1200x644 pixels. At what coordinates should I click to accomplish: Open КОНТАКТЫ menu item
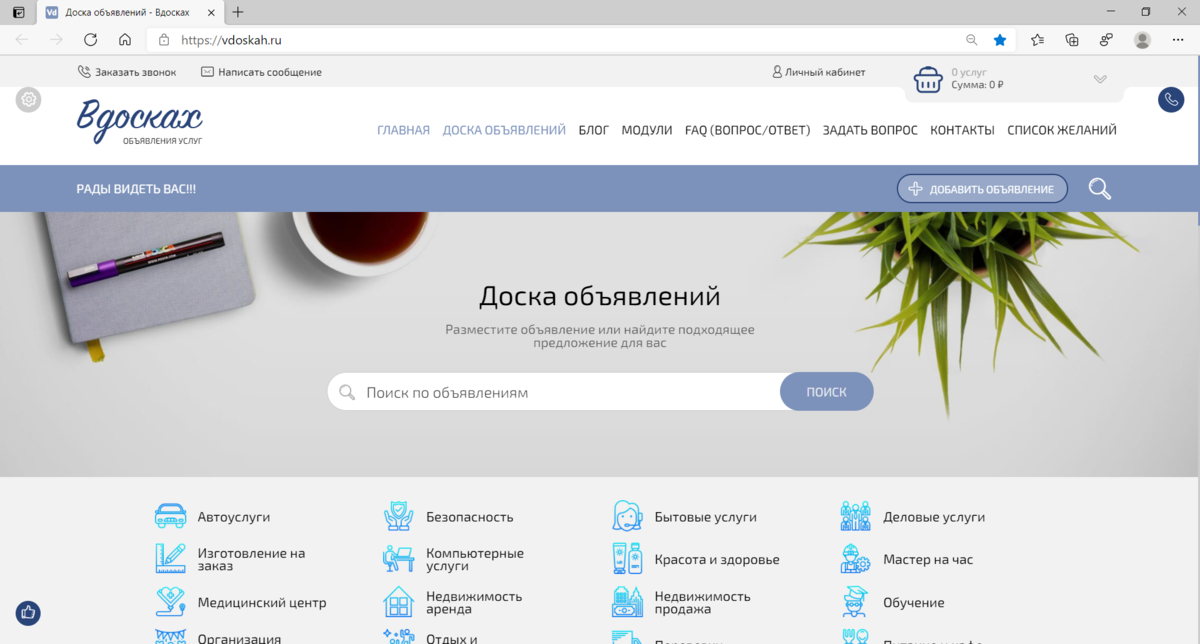pyautogui.click(x=962, y=130)
